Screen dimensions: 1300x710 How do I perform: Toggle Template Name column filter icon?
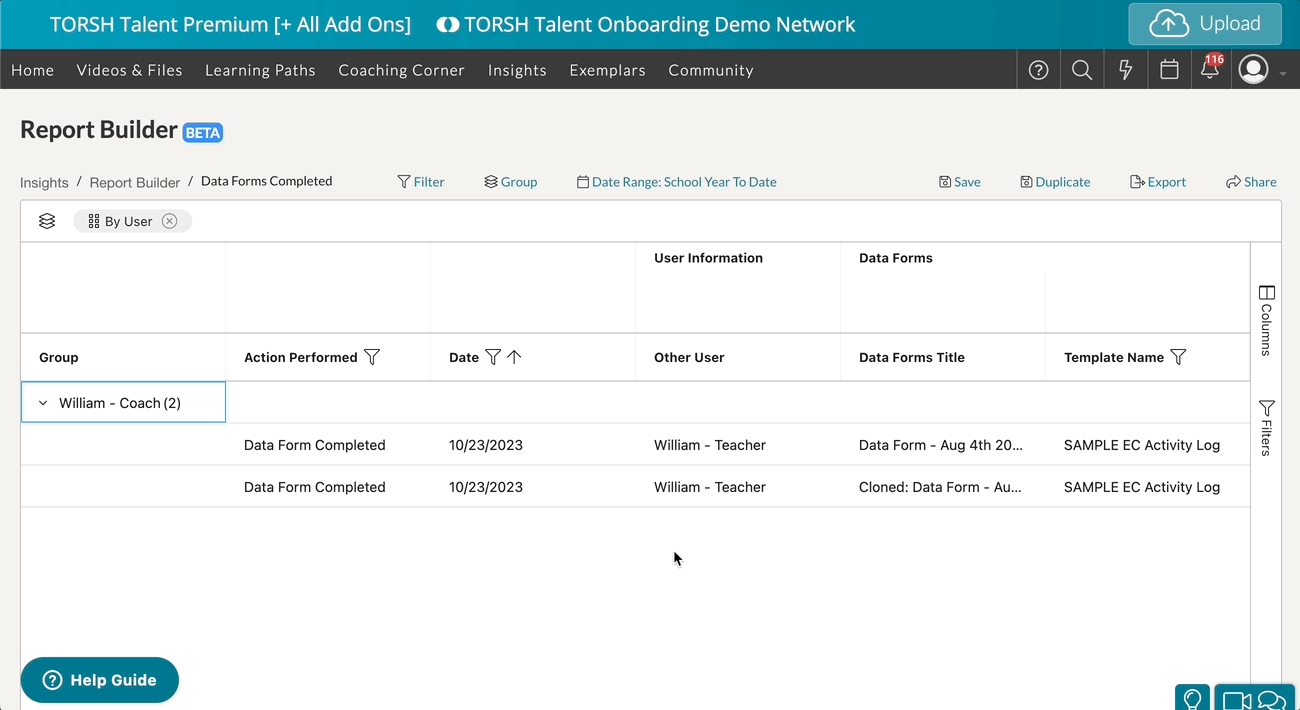pos(1178,357)
